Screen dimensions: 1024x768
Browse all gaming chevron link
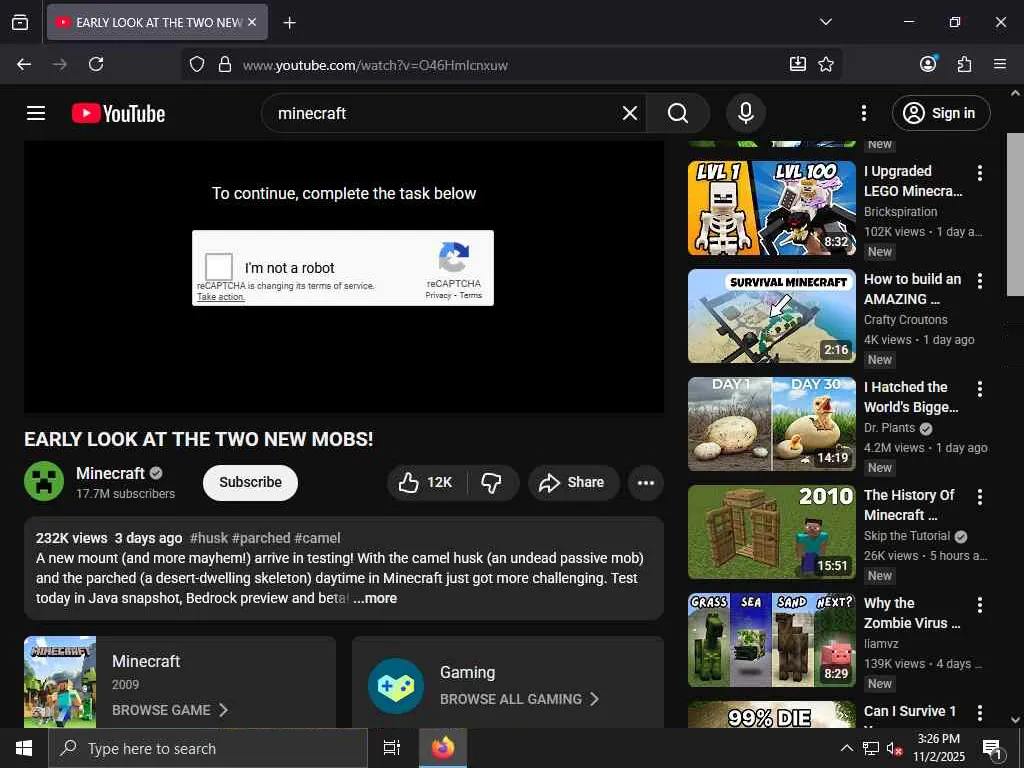(519, 699)
